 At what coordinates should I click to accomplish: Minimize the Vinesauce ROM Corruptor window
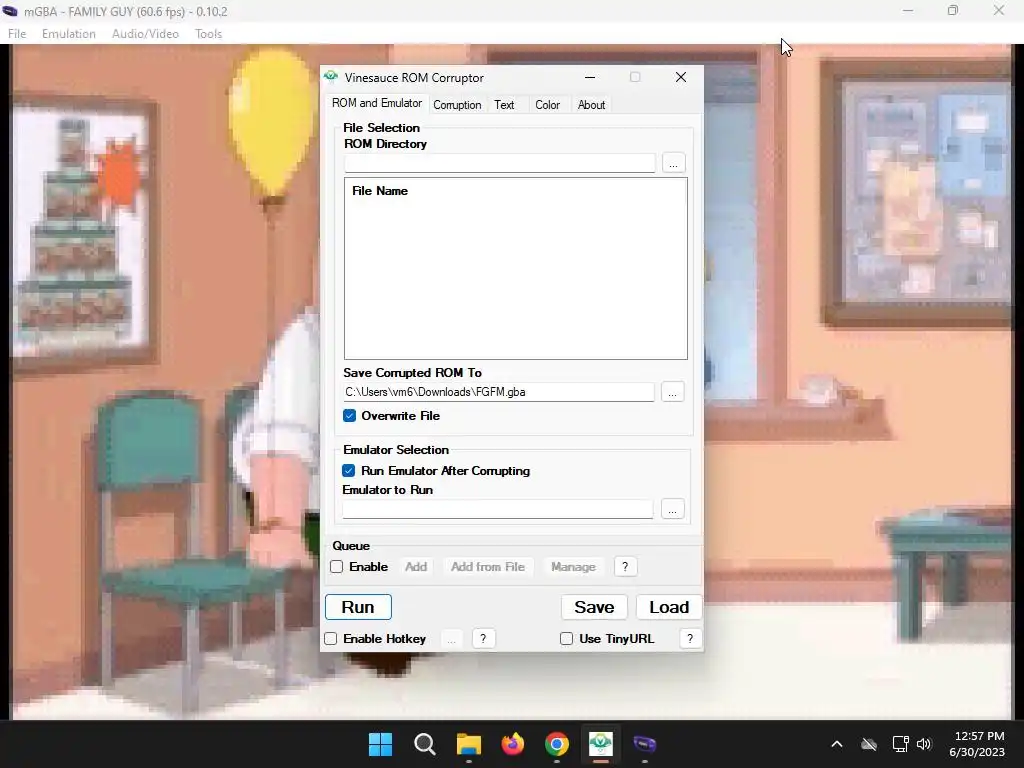pyautogui.click(x=590, y=77)
